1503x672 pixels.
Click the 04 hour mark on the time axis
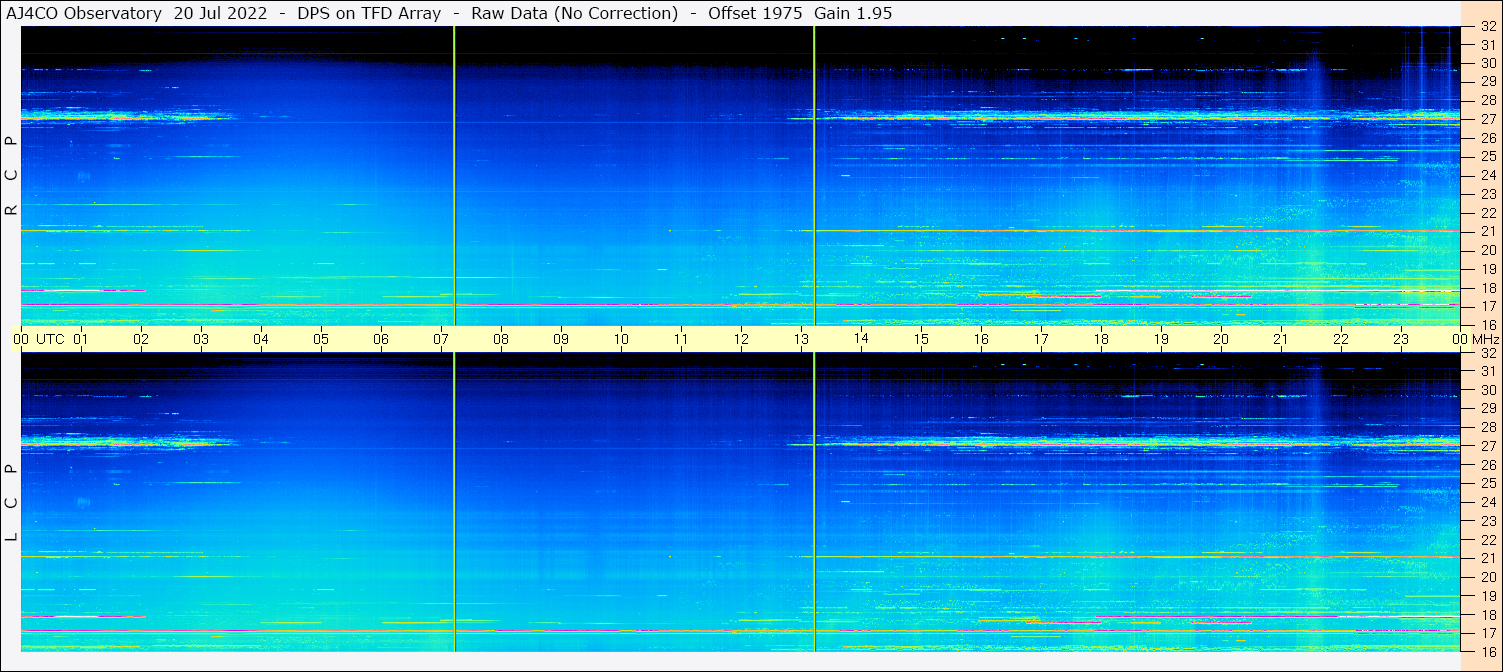tap(261, 339)
